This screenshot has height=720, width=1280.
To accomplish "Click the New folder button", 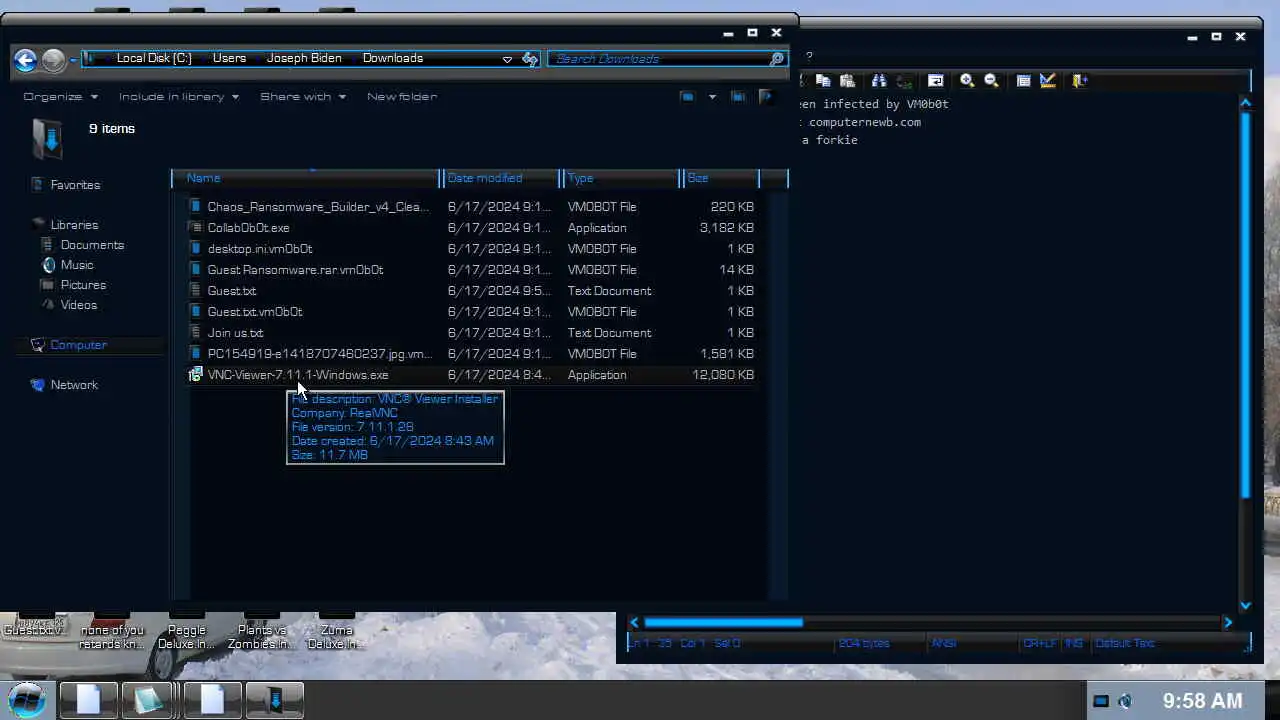I will [x=402, y=97].
